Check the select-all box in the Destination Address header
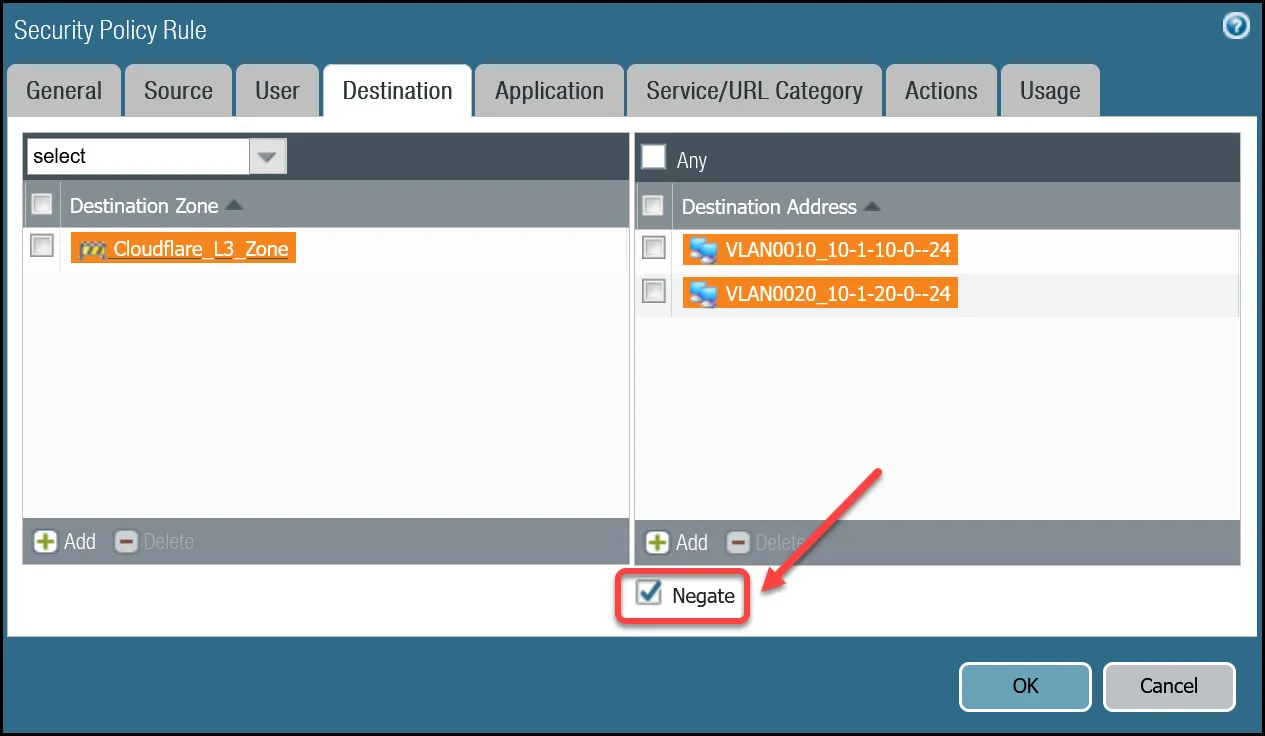The height and width of the screenshot is (736, 1265). (x=653, y=205)
